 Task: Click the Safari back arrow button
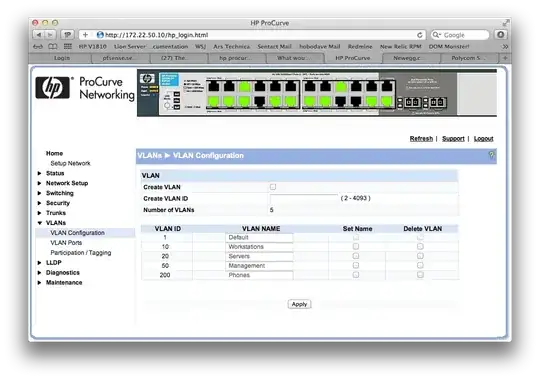(39, 35)
